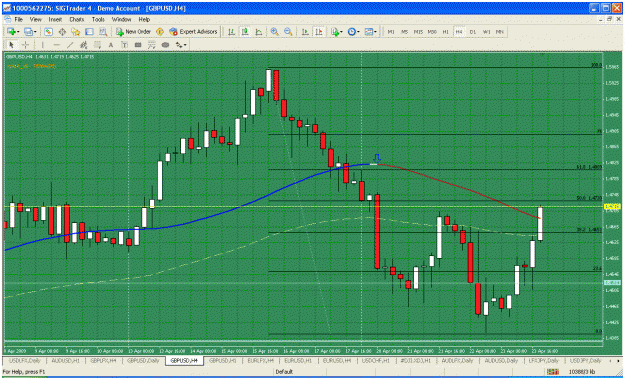
Task: Select the Fibonacci Retracement tool
Action: click(x=97, y=45)
